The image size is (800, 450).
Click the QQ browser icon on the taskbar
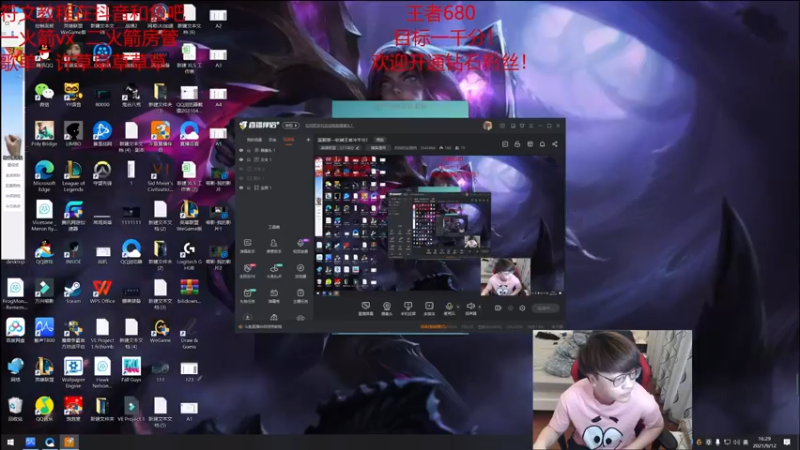click(49, 442)
